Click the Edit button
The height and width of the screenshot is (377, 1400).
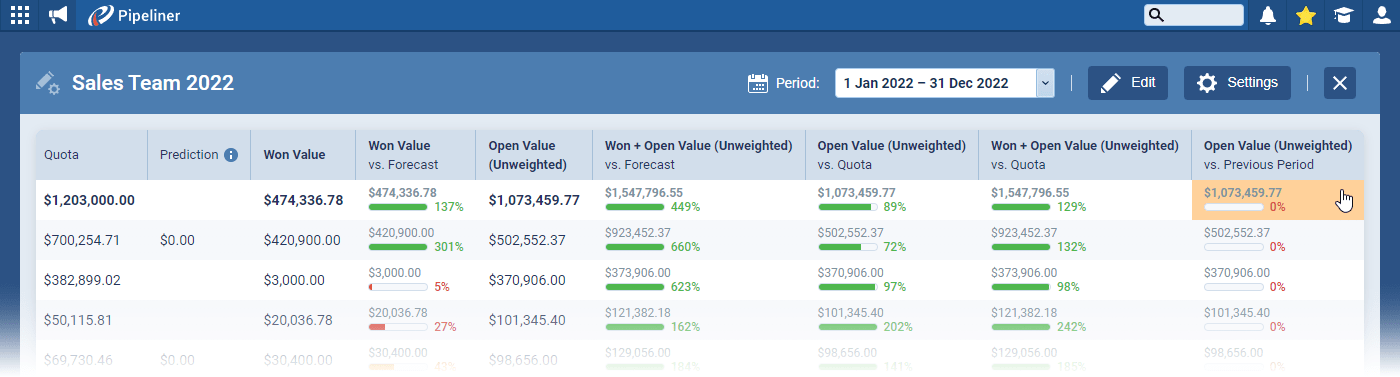coord(1128,83)
